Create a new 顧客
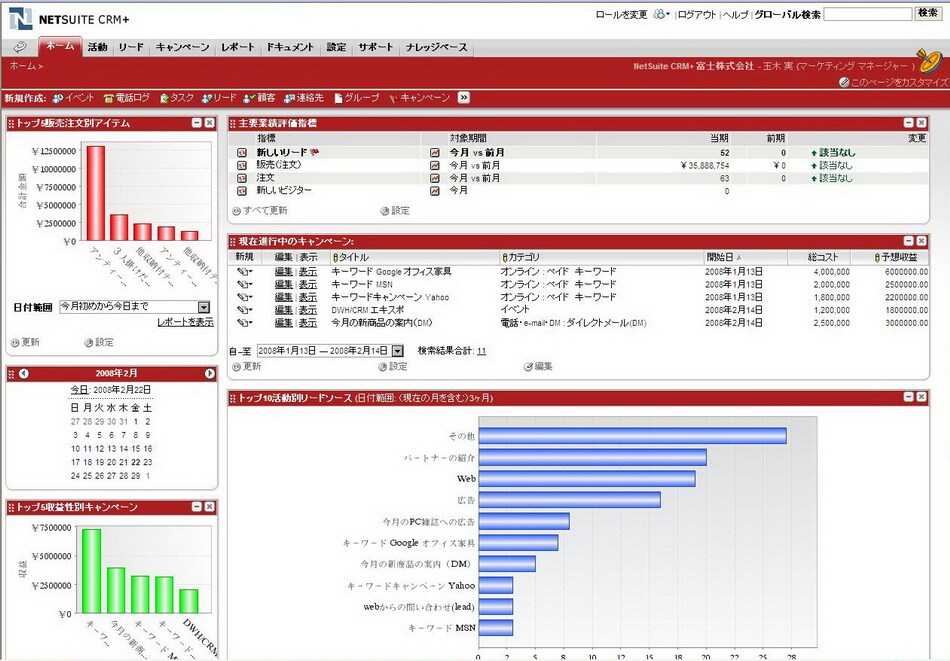This screenshot has height=661, width=950. [x=259, y=98]
